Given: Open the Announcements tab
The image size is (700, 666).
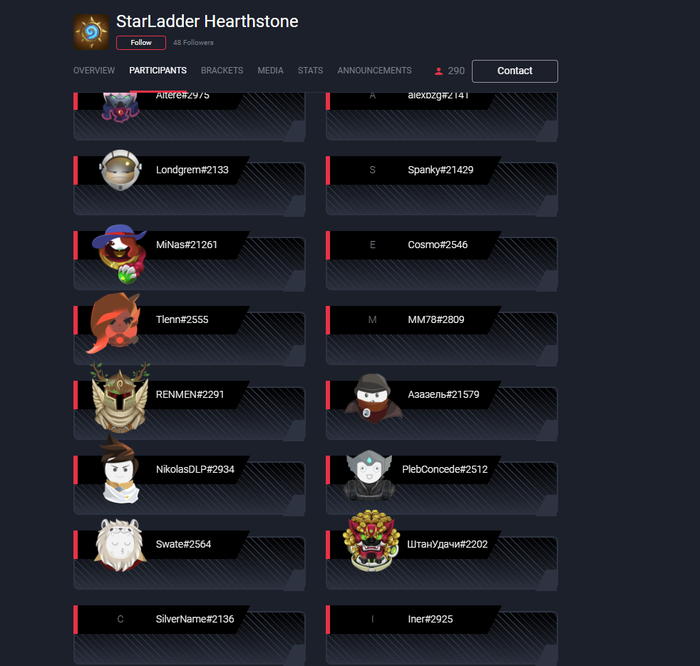Looking at the screenshot, I should click(x=375, y=71).
